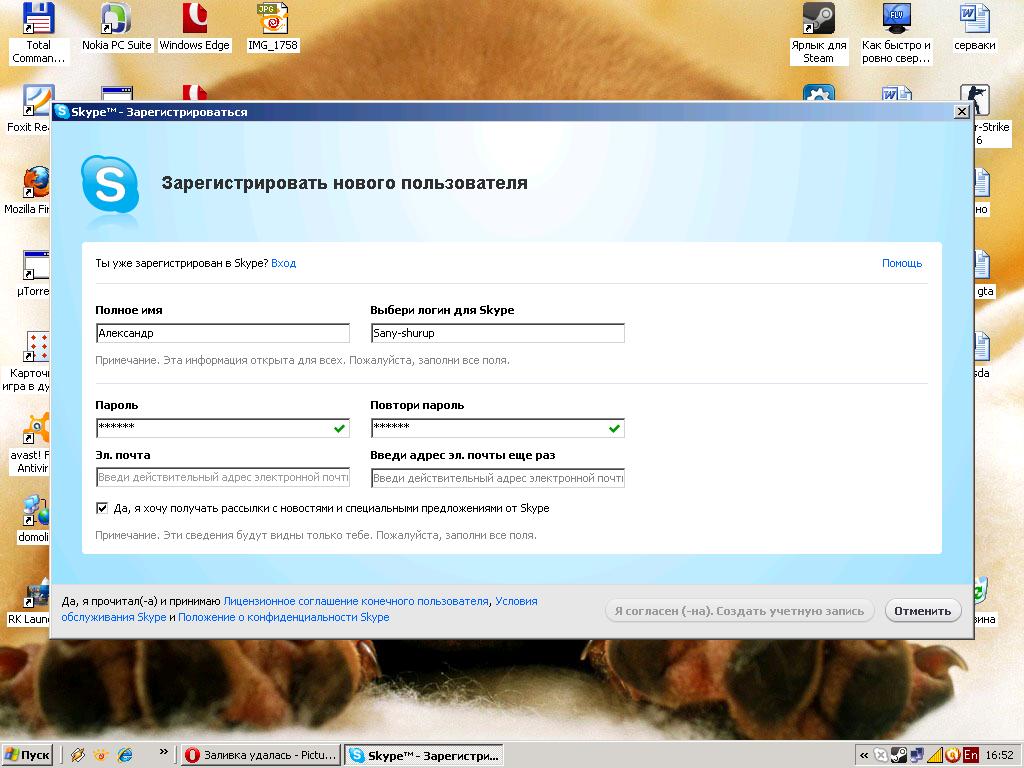The height and width of the screenshot is (768, 1024).
Task: Click the first quick launch icon
Action: (78, 755)
